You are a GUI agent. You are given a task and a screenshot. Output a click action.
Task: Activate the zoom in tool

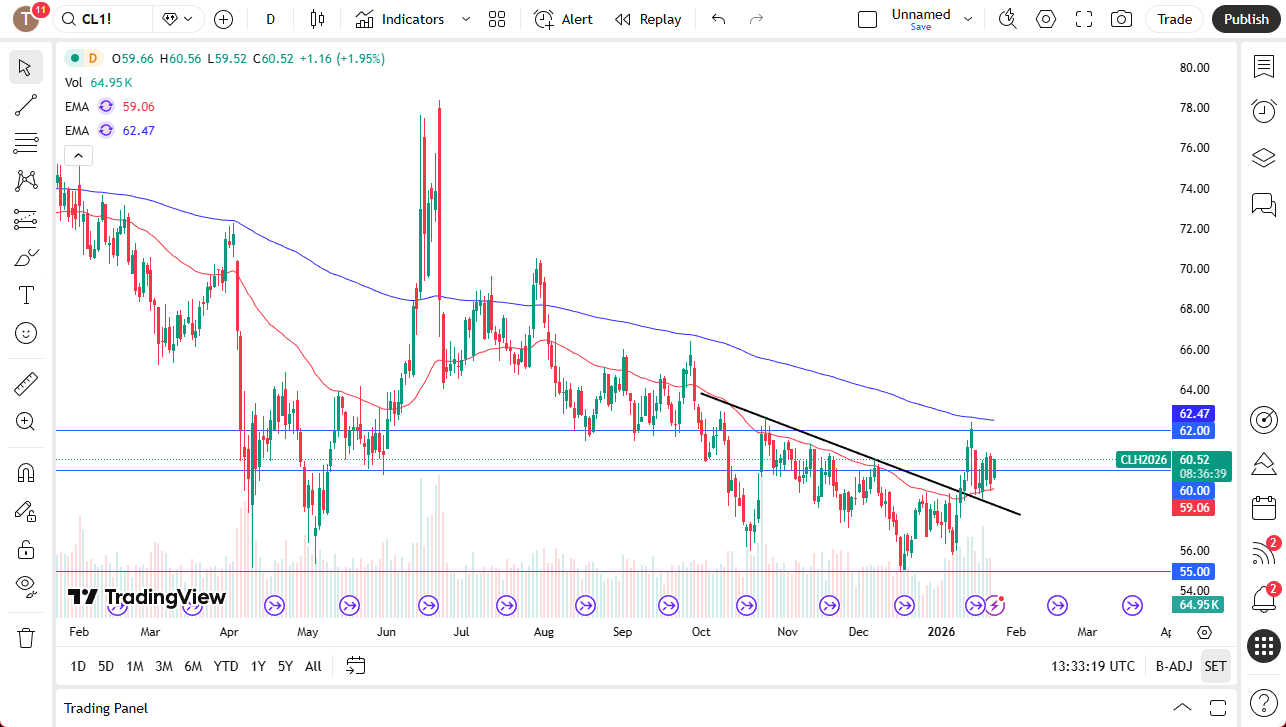(26, 421)
